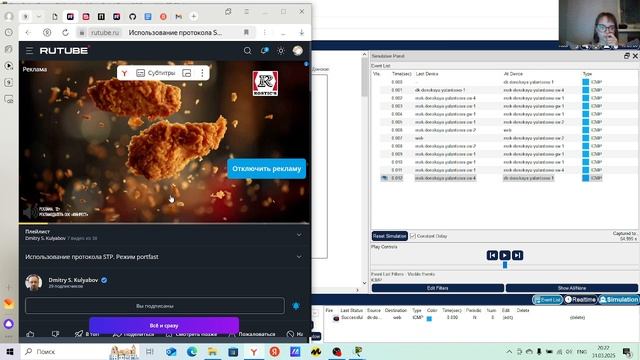Switch to the blue document browser tab

click(x=148, y=17)
